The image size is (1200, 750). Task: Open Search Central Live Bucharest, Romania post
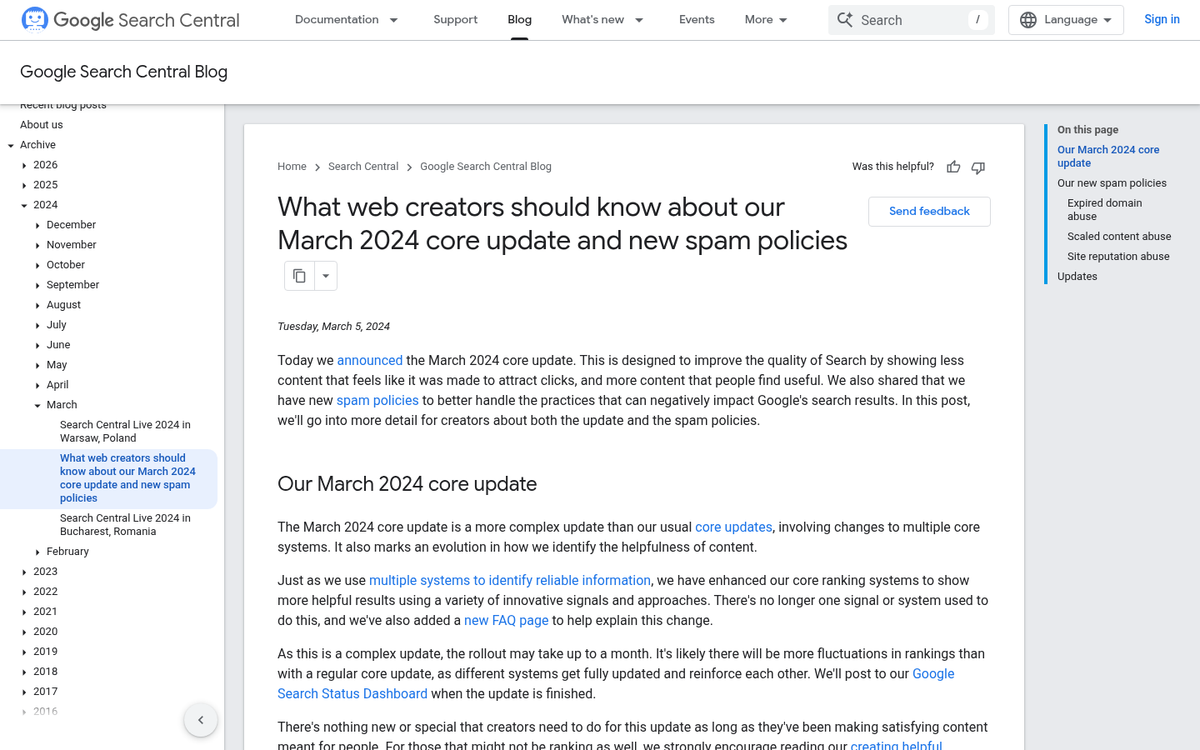coord(125,525)
